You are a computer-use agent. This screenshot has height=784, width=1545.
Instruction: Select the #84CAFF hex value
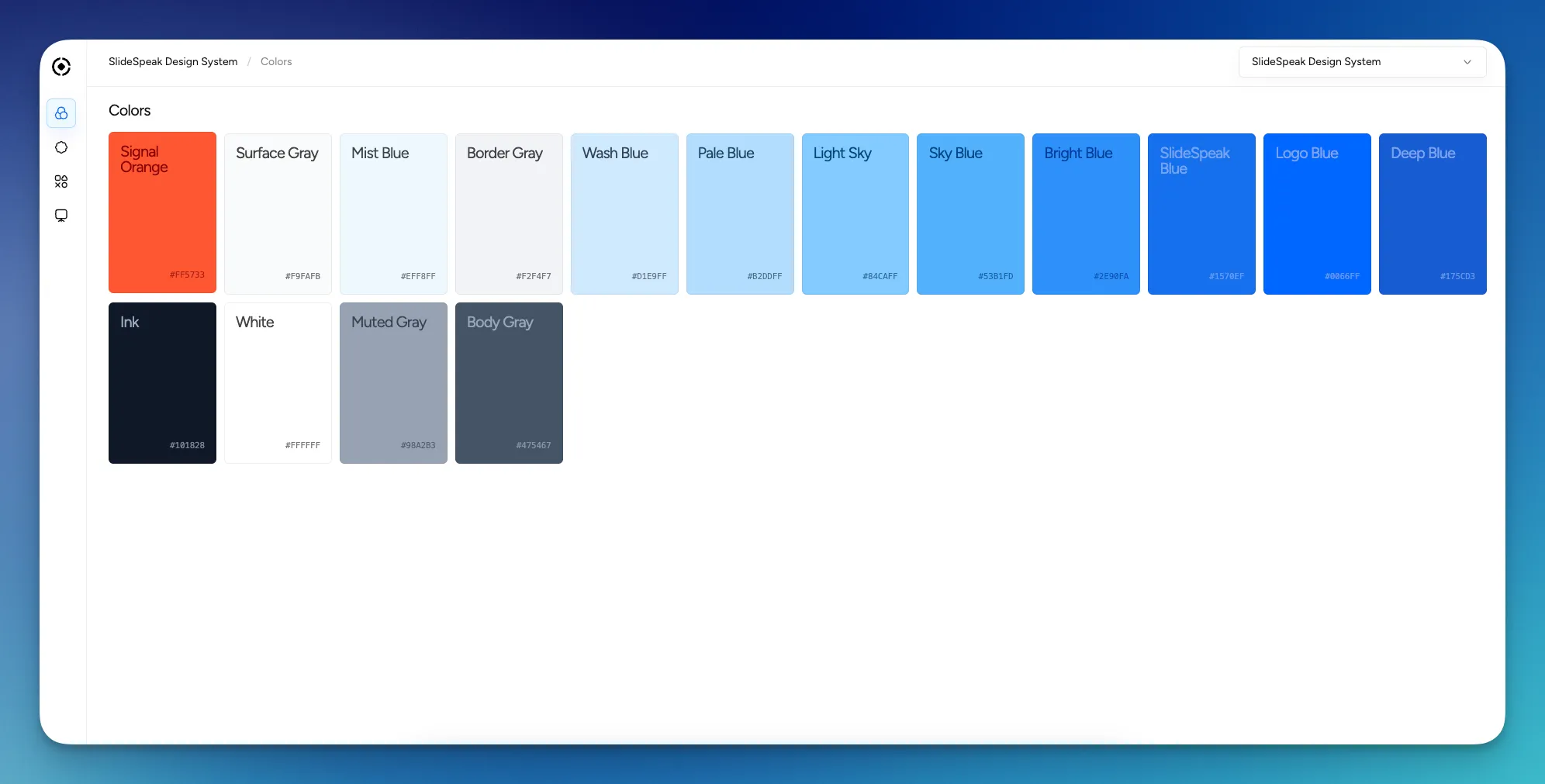(x=880, y=276)
